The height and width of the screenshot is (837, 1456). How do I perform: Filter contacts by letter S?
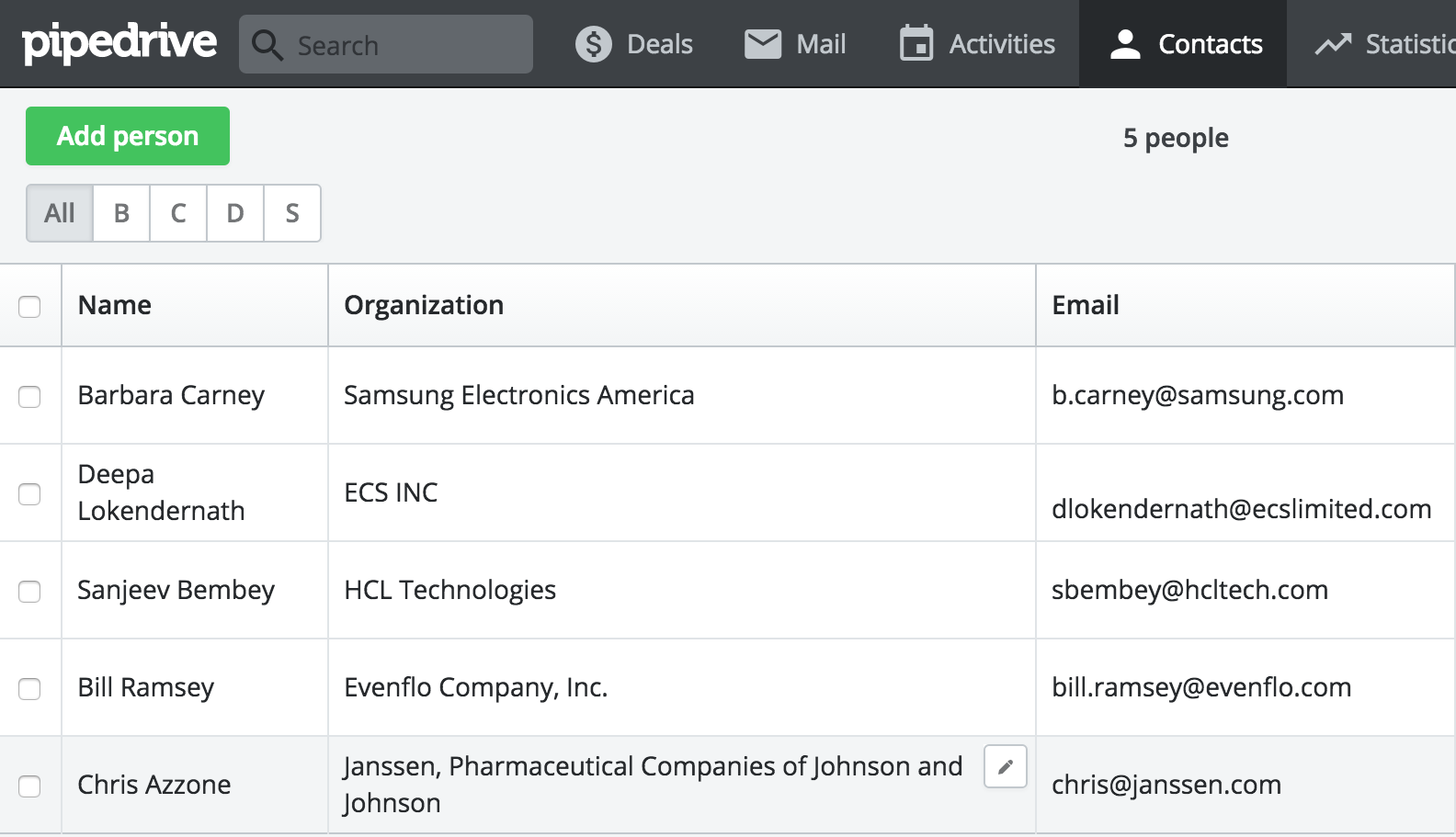point(292,213)
